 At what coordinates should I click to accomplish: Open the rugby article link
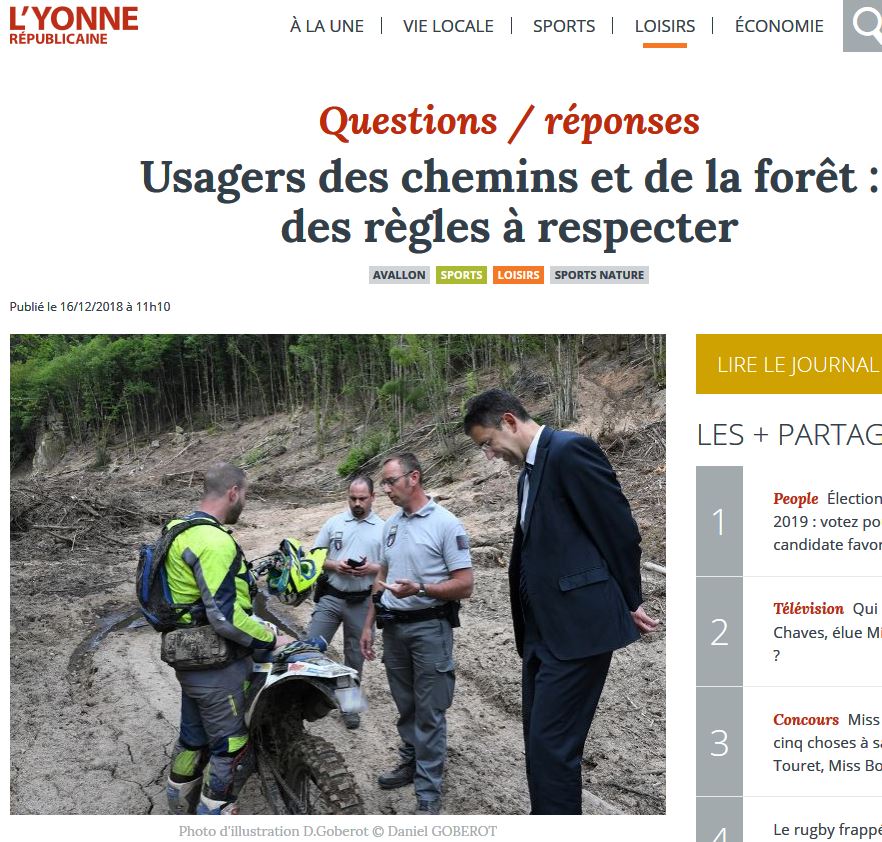coord(827,830)
